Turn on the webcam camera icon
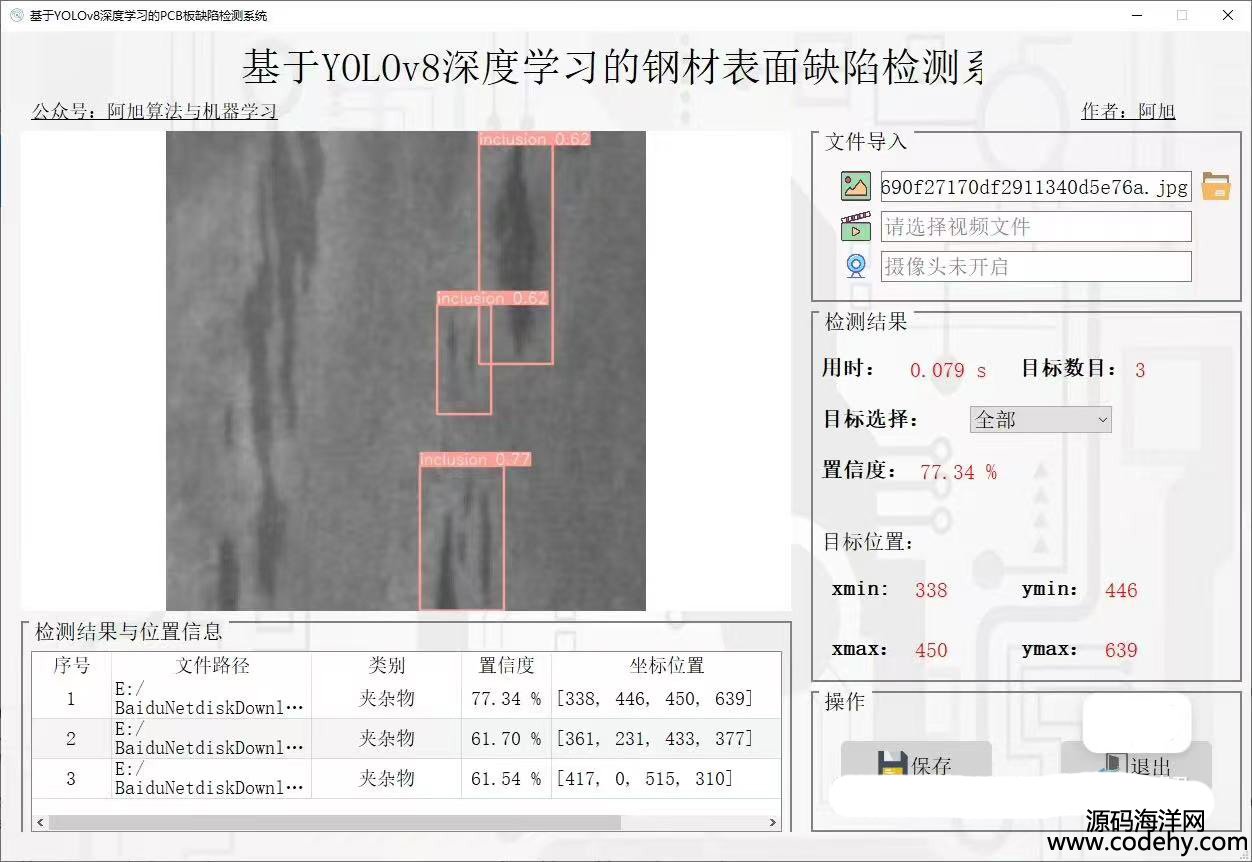This screenshot has height=862, width=1252. (x=856, y=266)
